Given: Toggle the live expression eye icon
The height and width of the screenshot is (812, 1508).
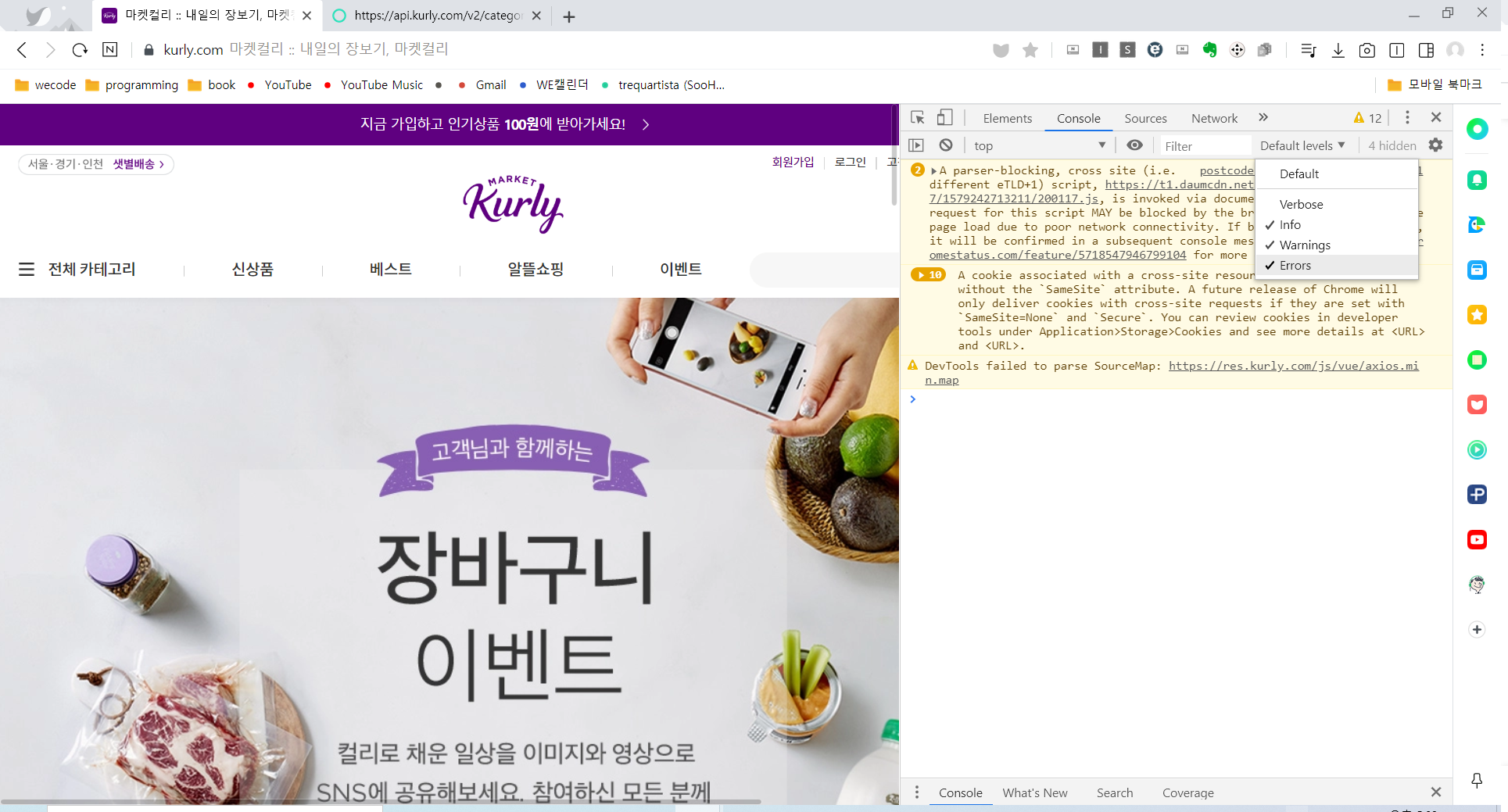Looking at the screenshot, I should 1134,145.
